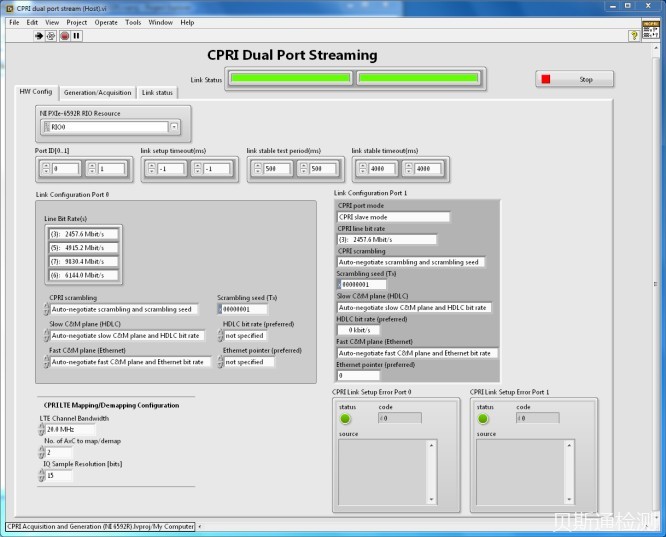
Task: Expand the Slow C&M plane (HDLC) selector
Action: pos(46,336)
